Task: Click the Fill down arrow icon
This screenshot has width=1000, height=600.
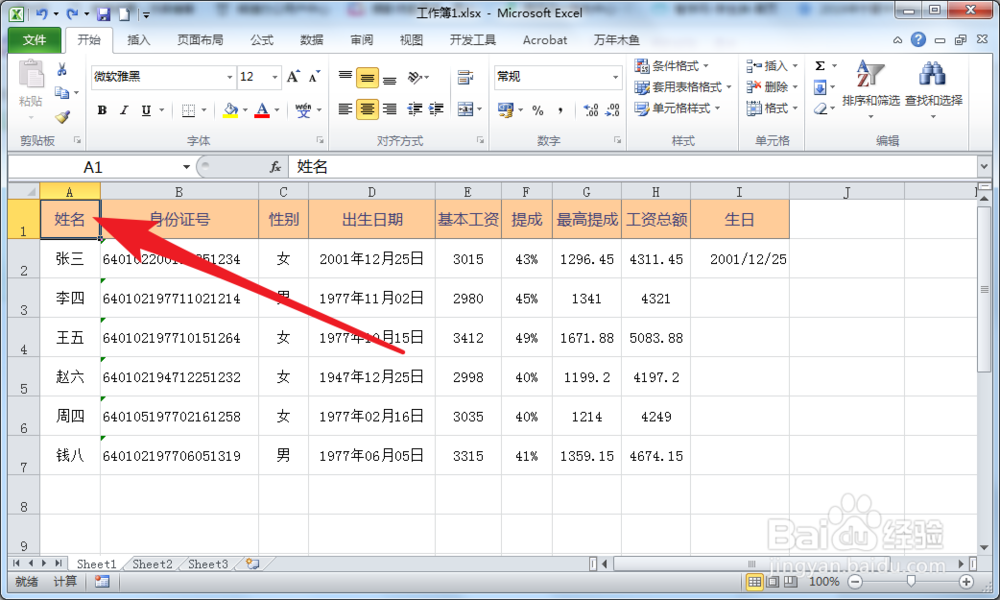Action: pyautogui.click(x=820, y=87)
